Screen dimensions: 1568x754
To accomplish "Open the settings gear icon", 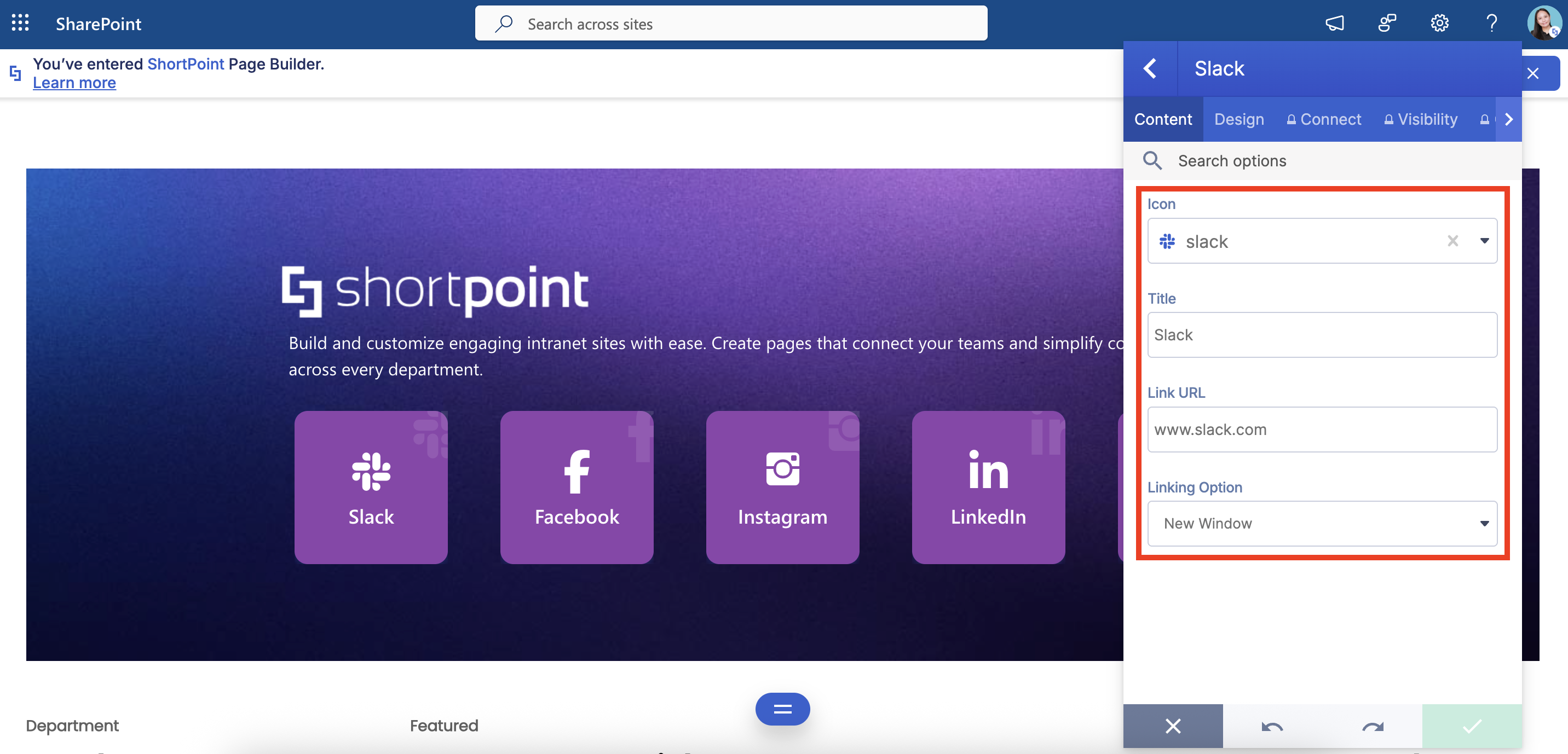I will click(1439, 23).
